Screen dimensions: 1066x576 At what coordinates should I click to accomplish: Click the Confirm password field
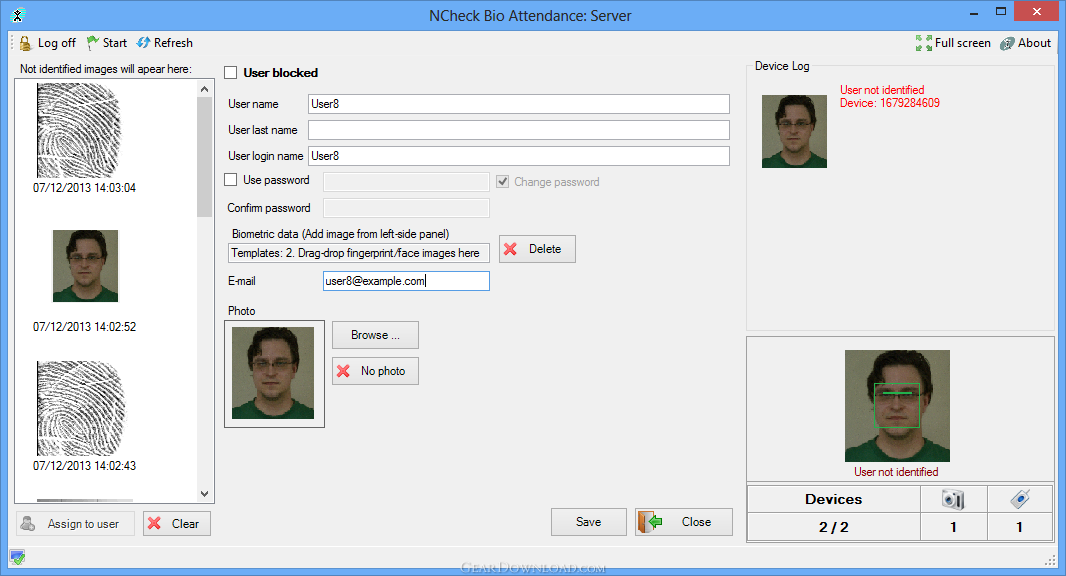[x=406, y=208]
